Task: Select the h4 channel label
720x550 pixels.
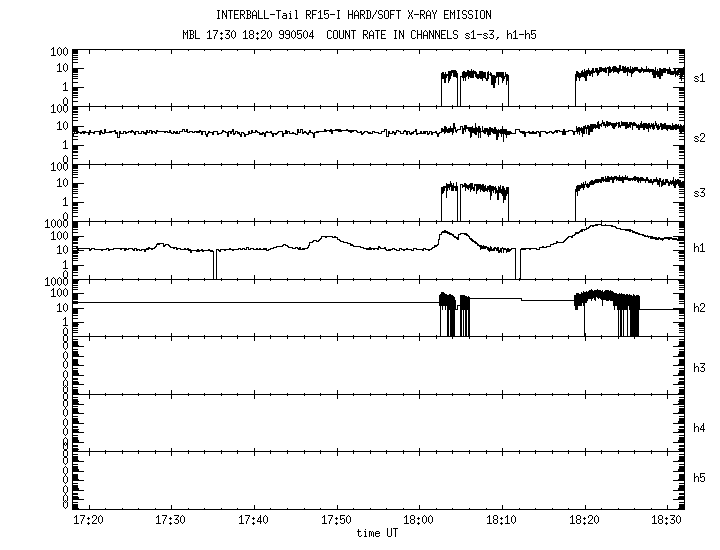Action: (700, 427)
